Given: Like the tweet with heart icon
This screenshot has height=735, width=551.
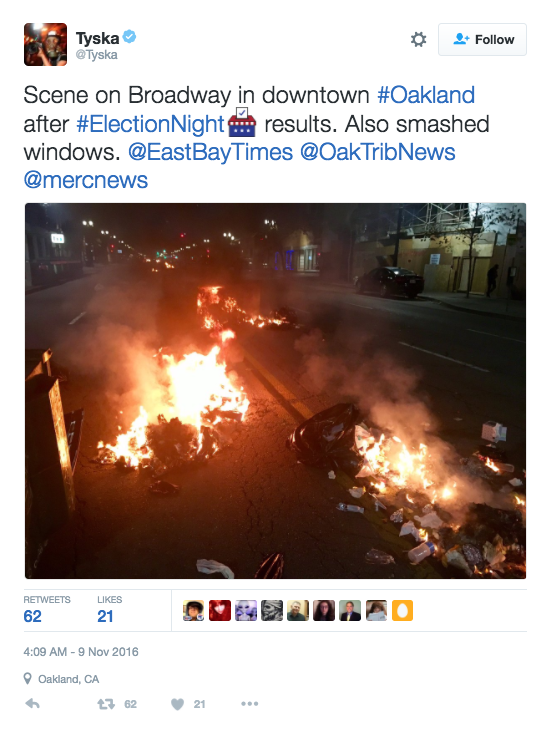Looking at the screenshot, I should (x=177, y=704).
